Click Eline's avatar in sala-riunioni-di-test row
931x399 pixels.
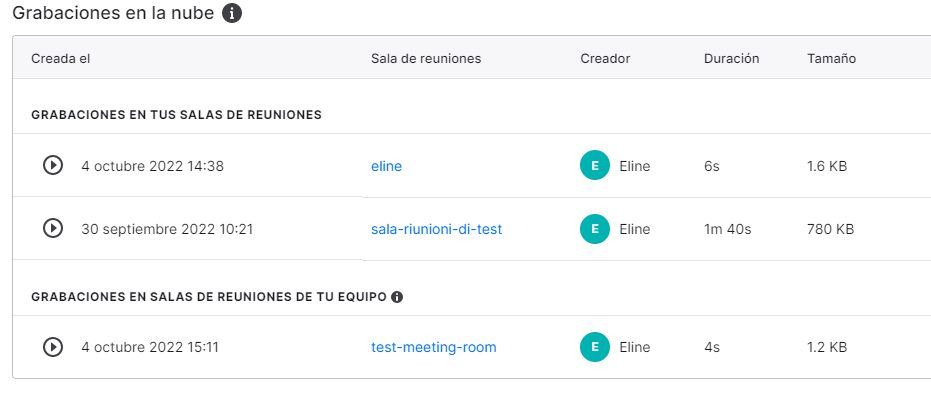click(595, 229)
